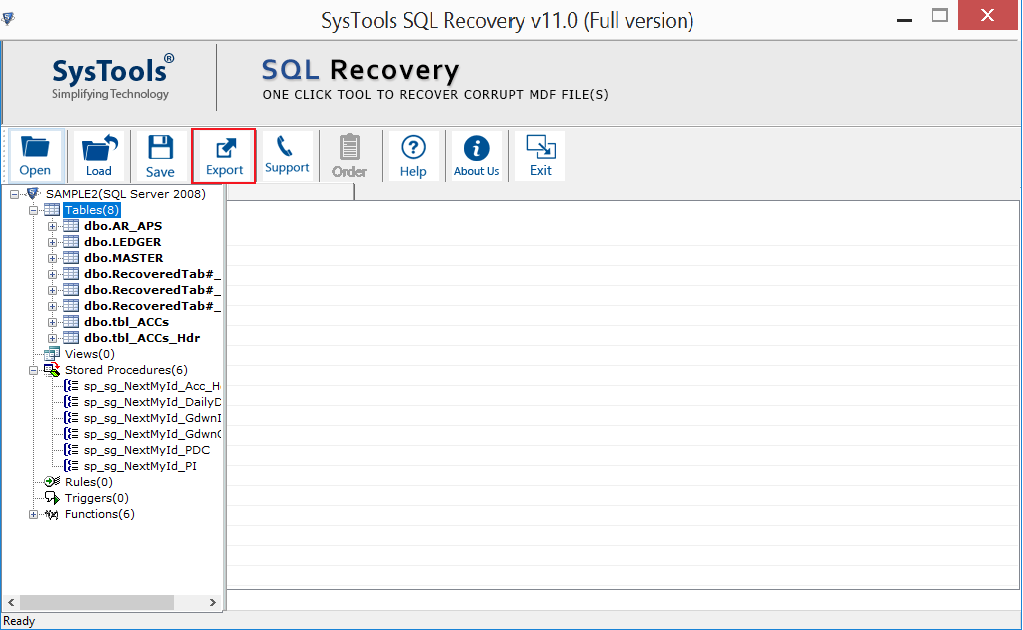Click the sp_sg_NextMyId_PDC procedure icon
Viewport: 1023px width, 630px height.
[71, 450]
